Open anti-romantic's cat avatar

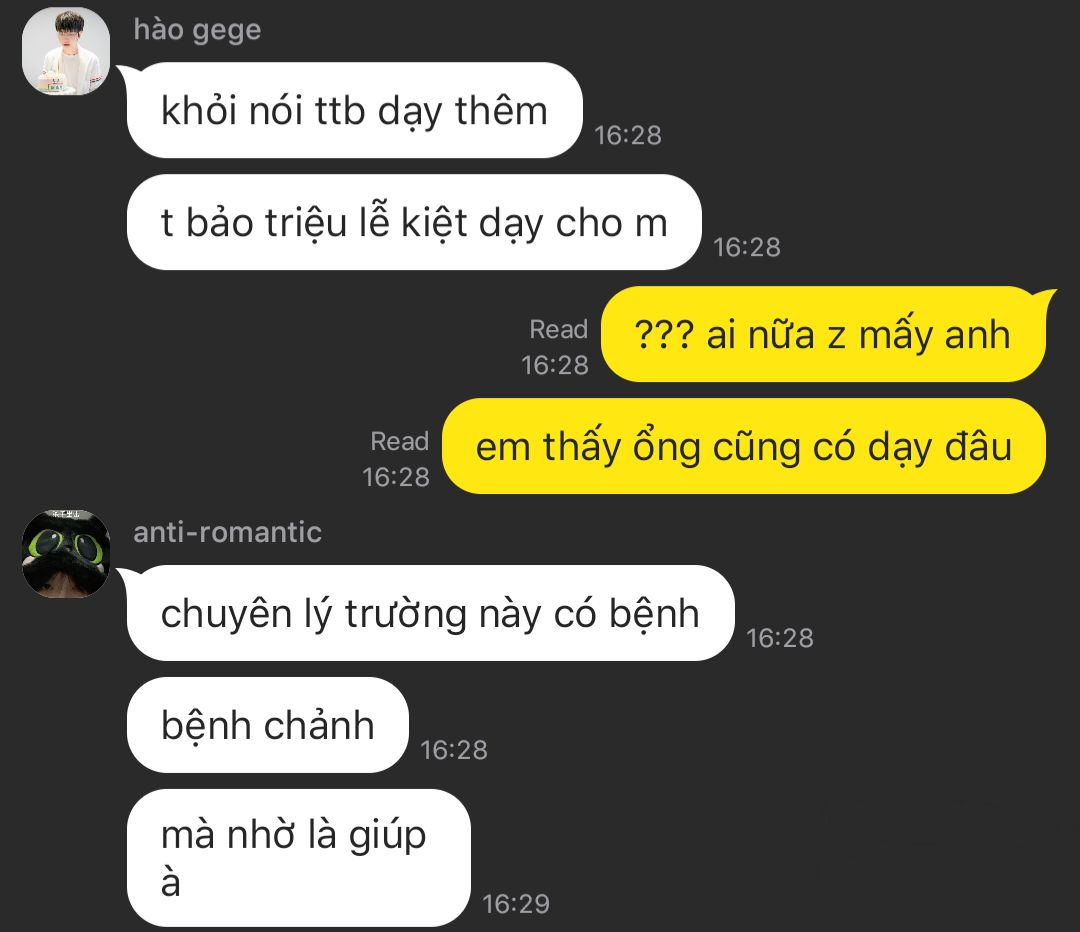coord(65,553)
